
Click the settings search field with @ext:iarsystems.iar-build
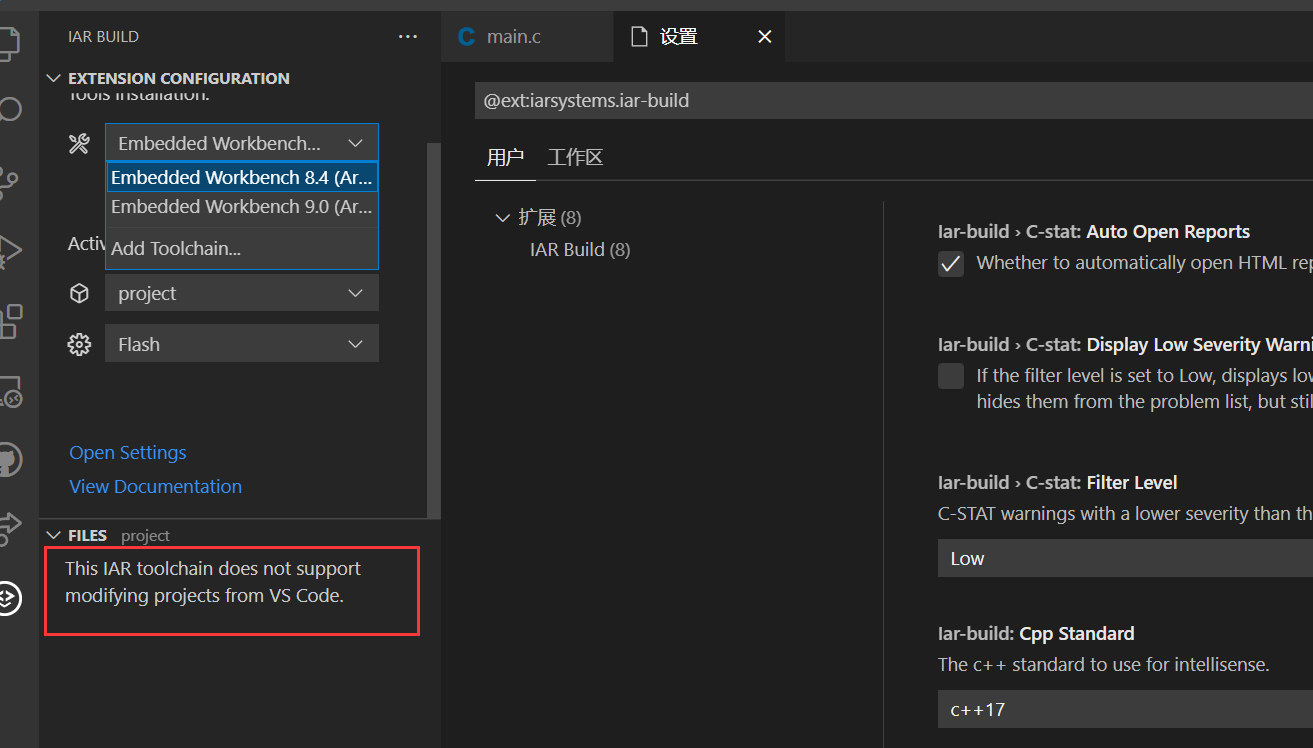click(x=894, y=100)
